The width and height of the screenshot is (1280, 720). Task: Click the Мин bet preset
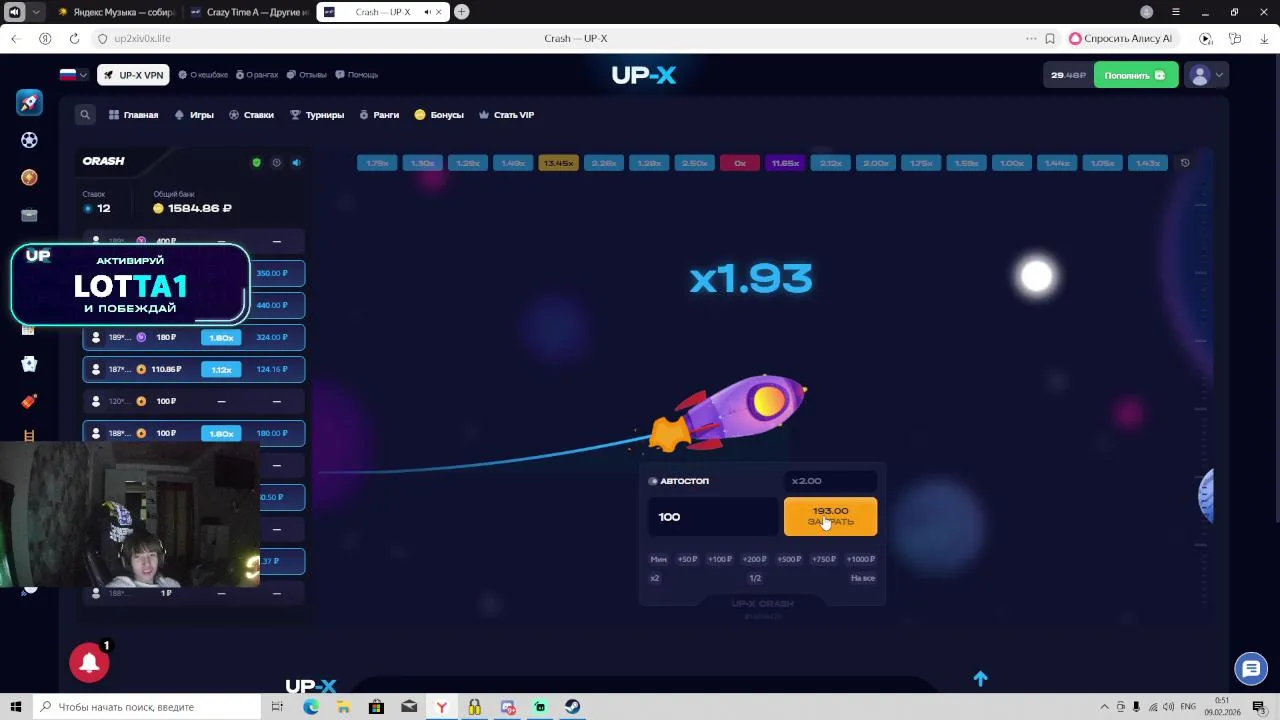pos(658,559)
